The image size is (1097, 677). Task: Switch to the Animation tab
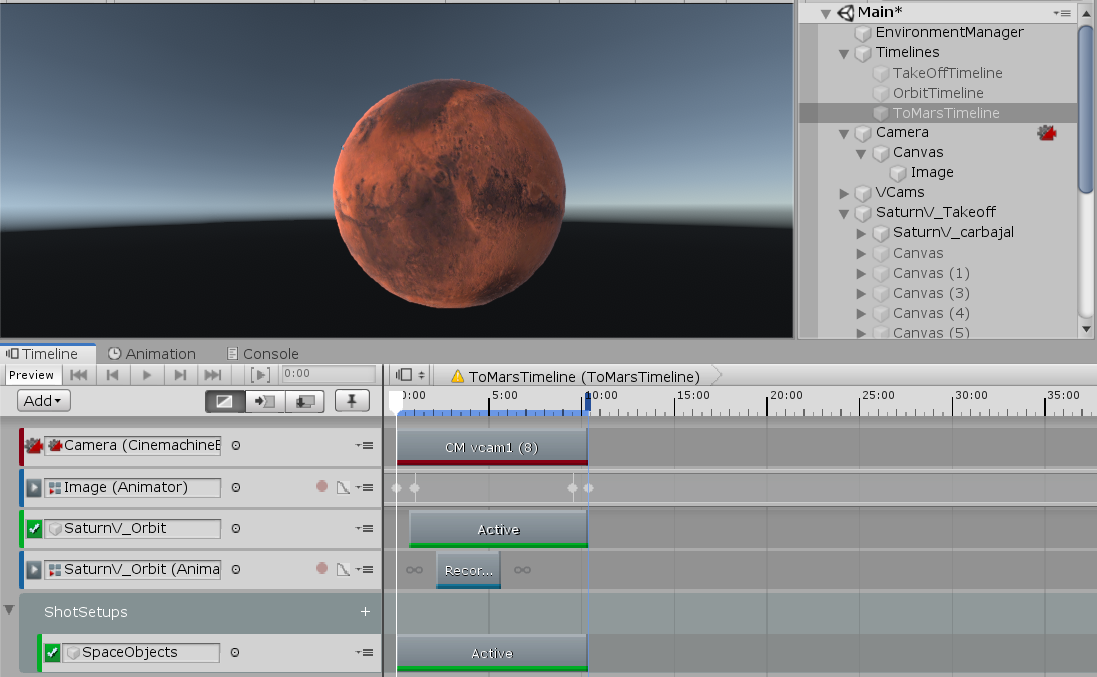coord(152,354)
